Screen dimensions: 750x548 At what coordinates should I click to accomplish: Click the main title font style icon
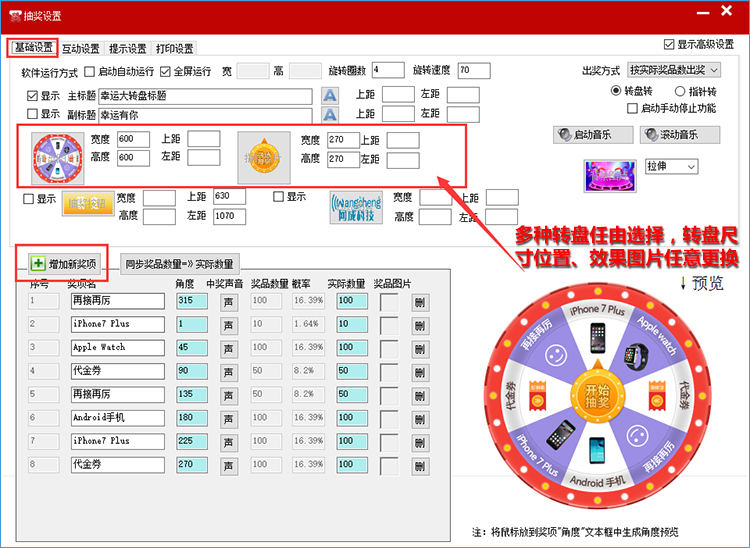point(330,96)
